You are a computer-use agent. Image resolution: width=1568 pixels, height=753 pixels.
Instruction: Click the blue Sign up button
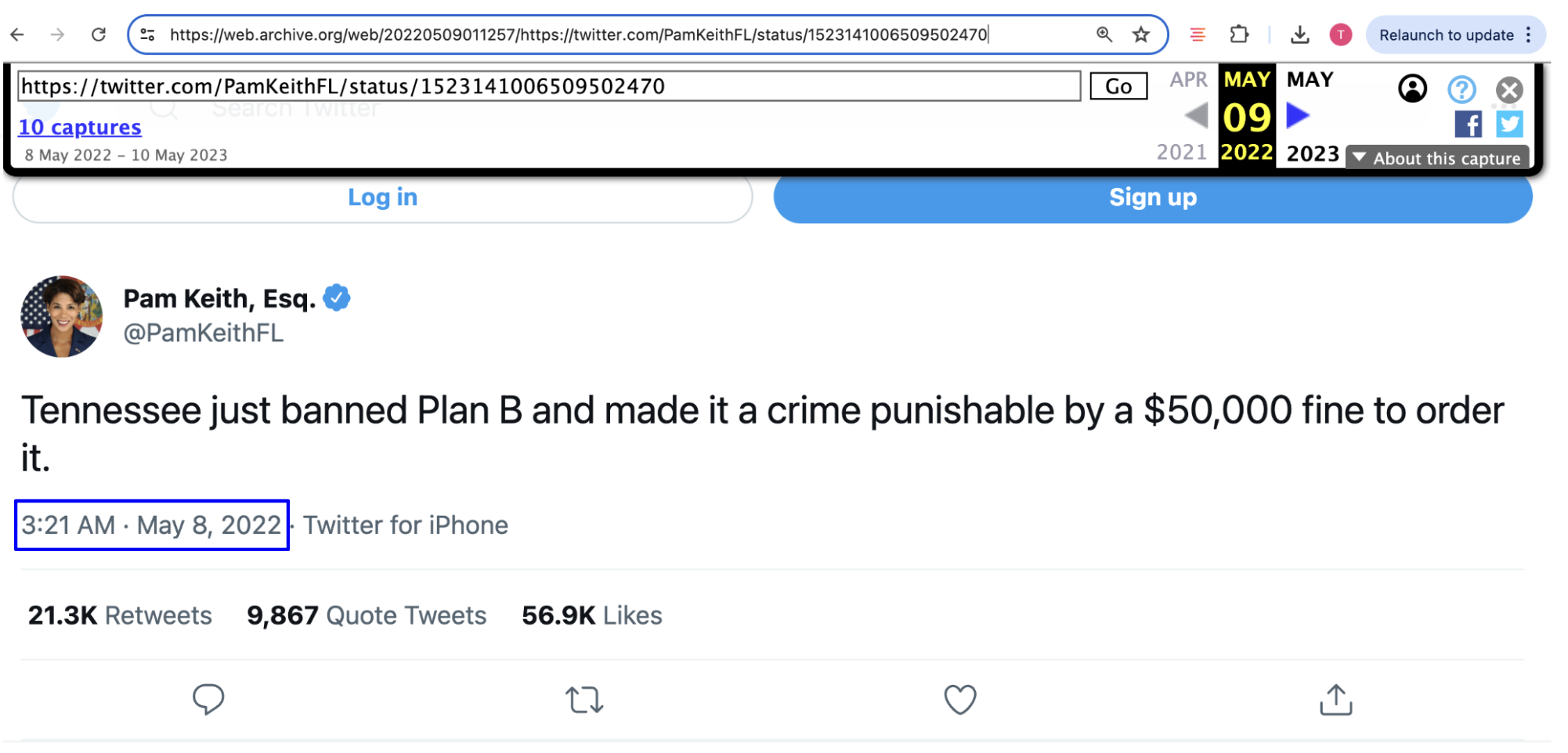tap(1152, 198)
